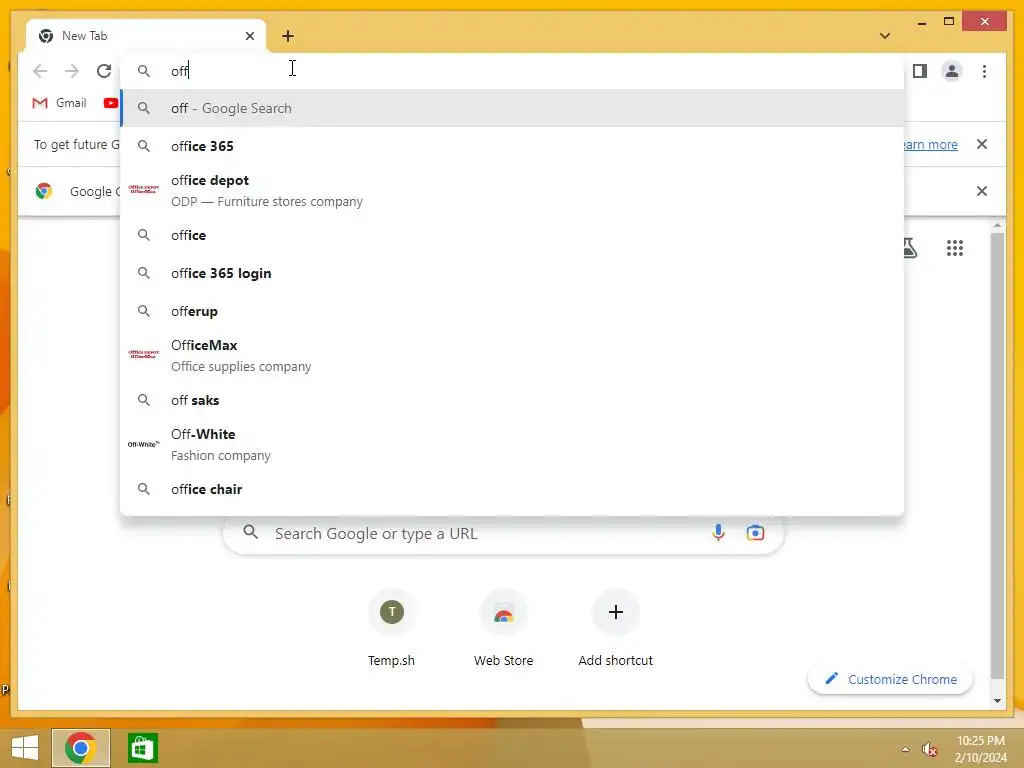Click the muted volume tray icon
1024x768 pixels.
(x=929, y=749)
